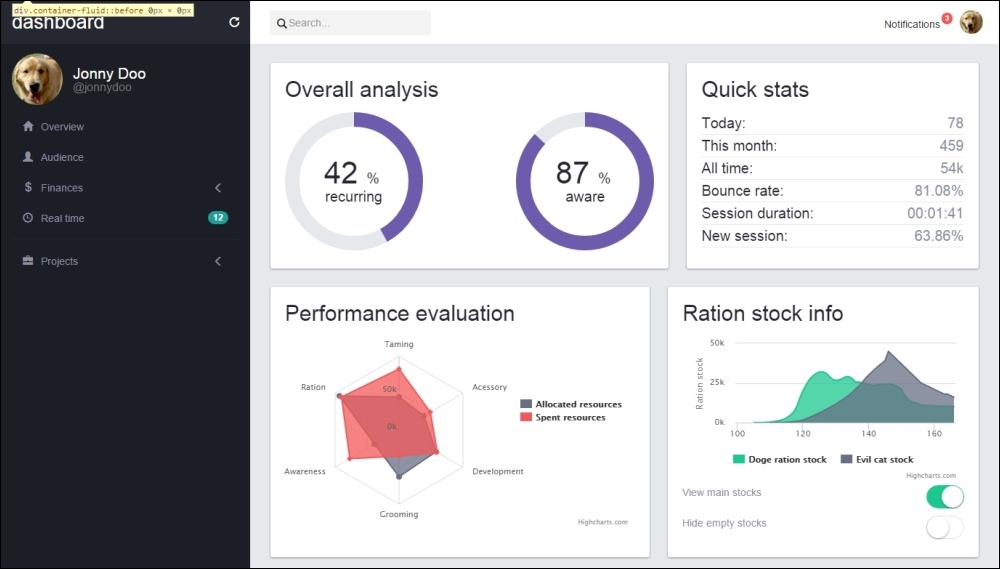The image size is (1000, 569).
Task: Toggle Allocated resources series in legend
Action: (x=578, y=404)
